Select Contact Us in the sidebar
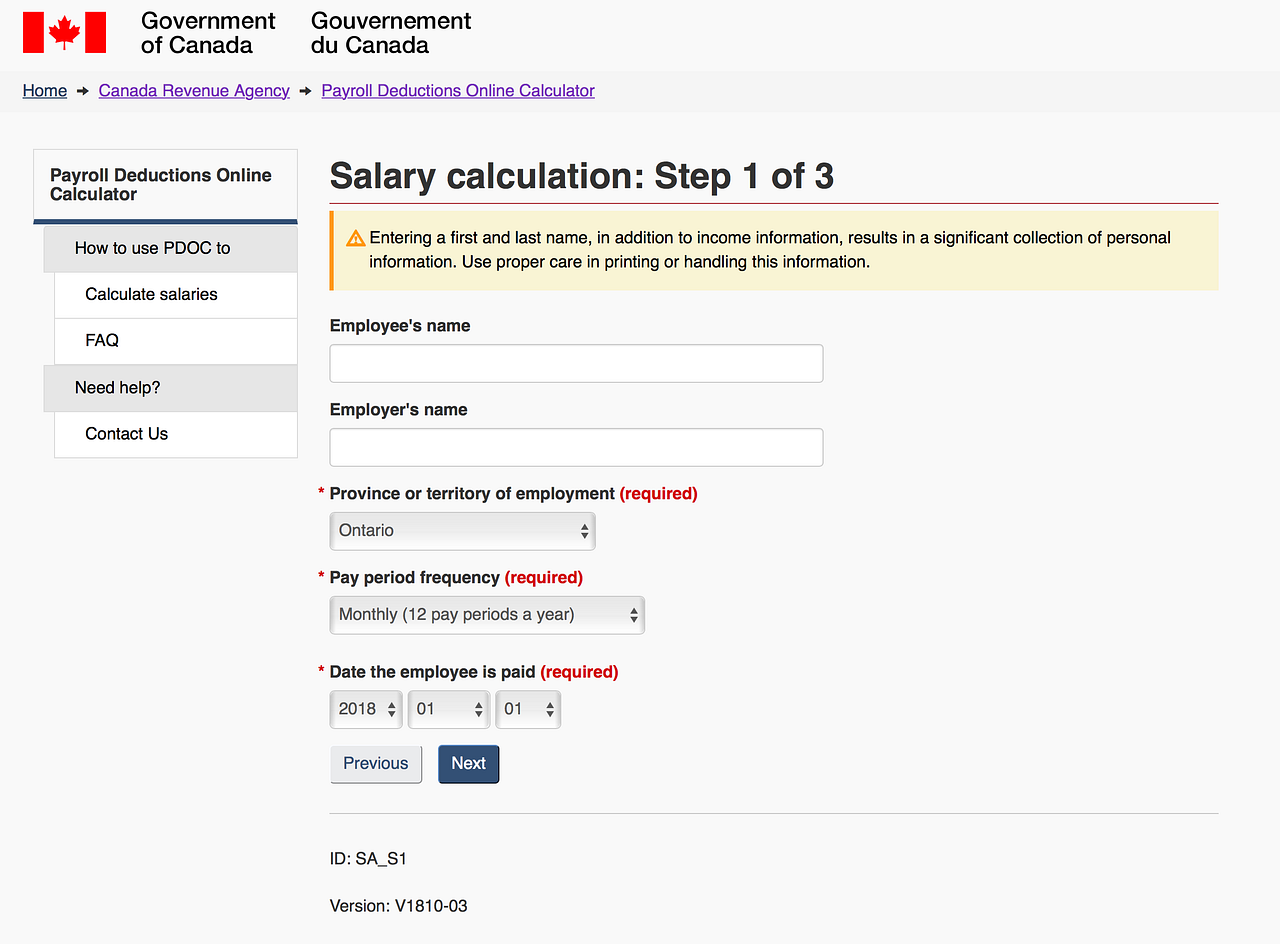 pos(126,434)
